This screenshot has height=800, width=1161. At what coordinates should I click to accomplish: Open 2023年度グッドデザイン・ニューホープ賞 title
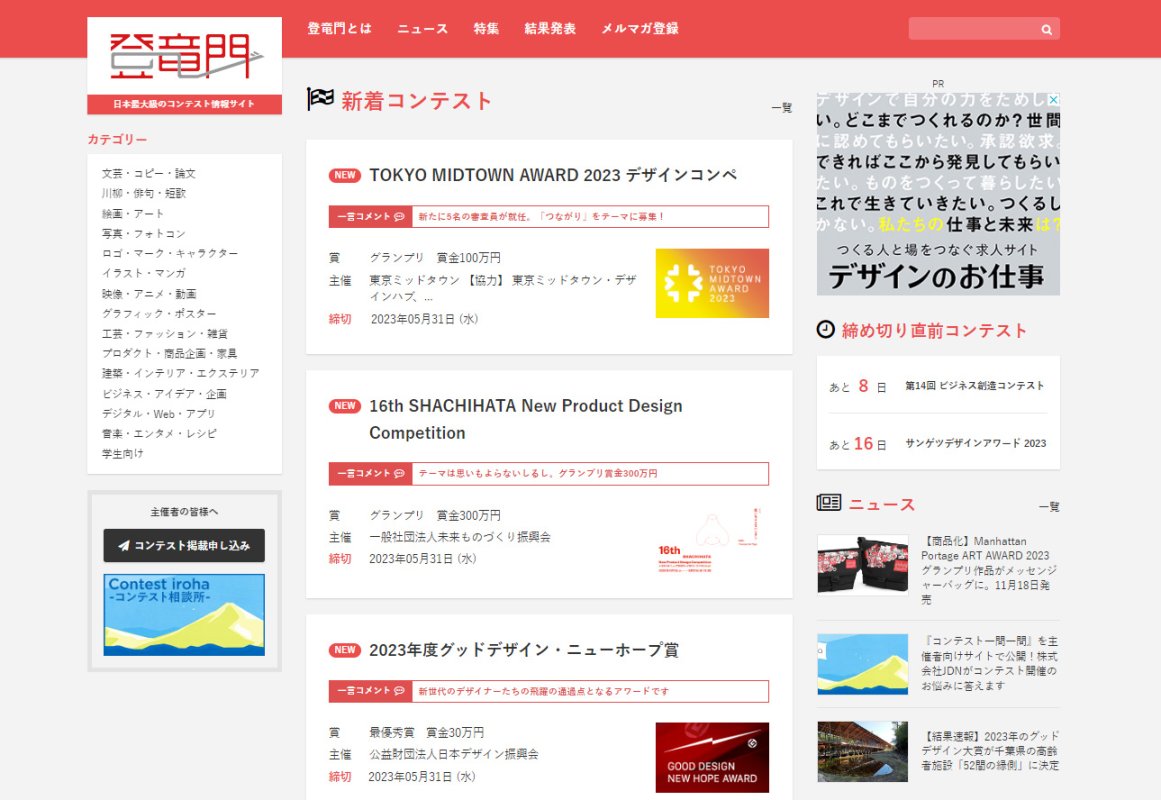pyautogui.click(x=523, y=650)
